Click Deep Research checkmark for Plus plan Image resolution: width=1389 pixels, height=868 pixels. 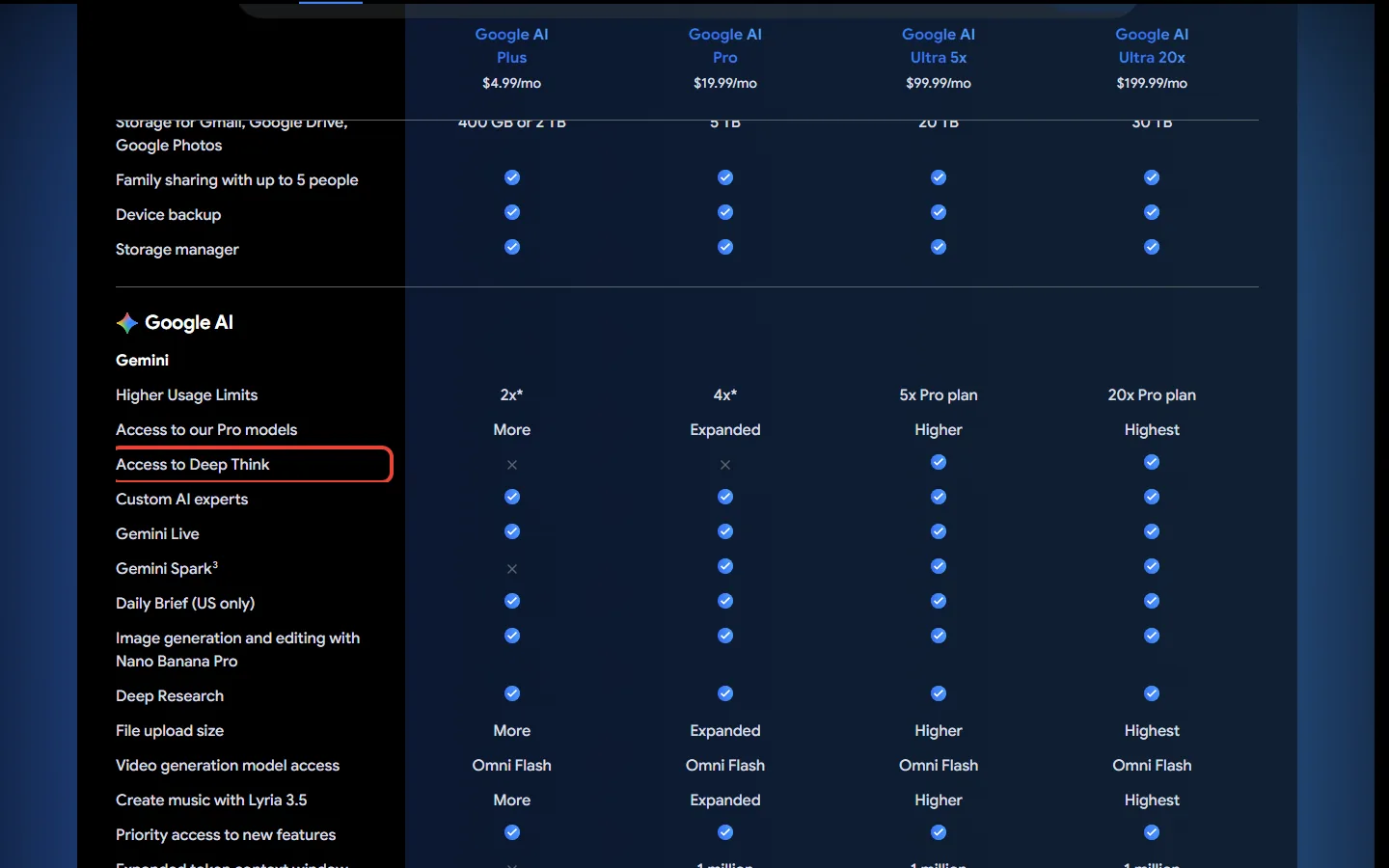point(512,693)
